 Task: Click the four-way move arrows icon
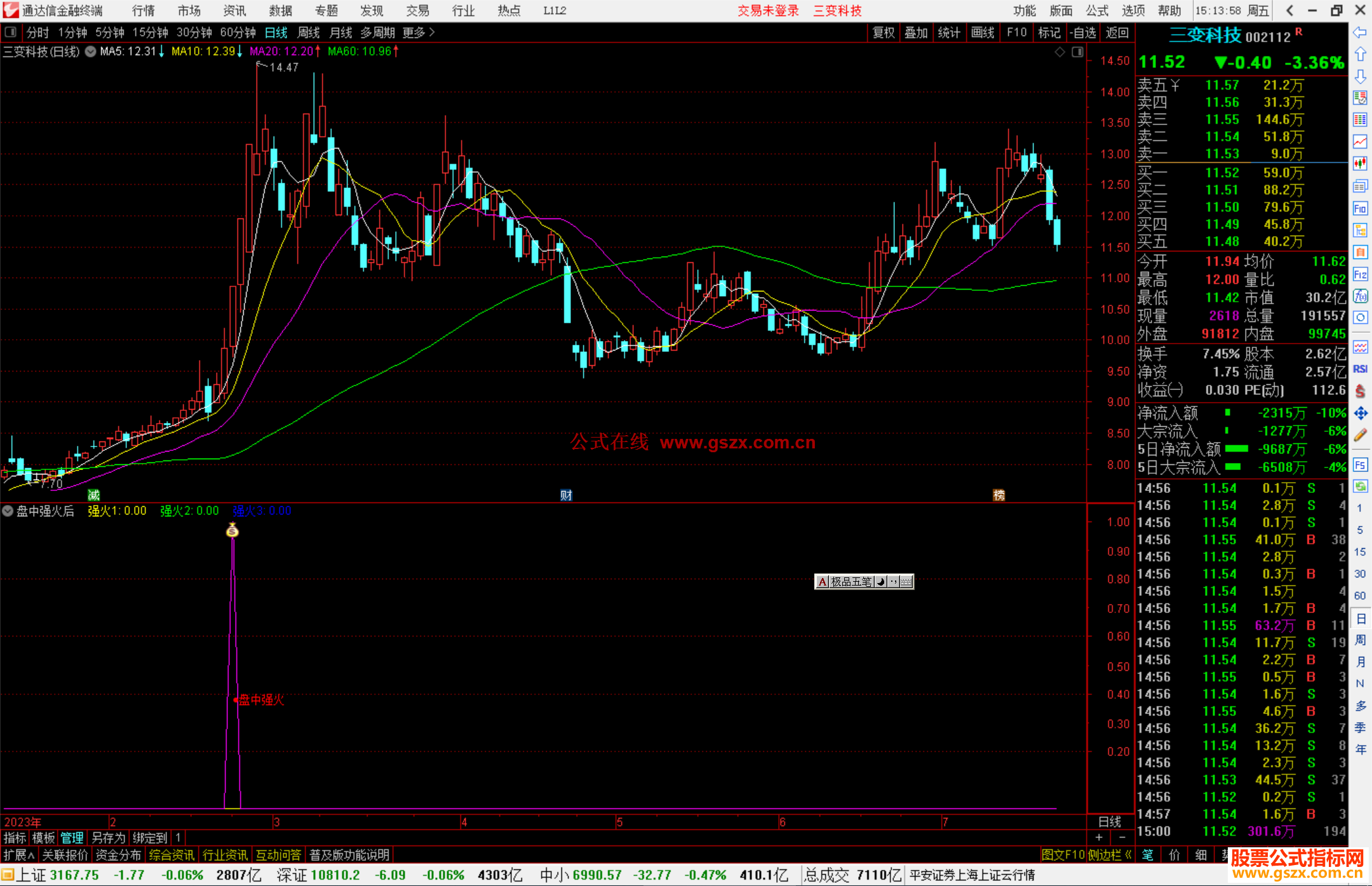tap(1360, 413)
